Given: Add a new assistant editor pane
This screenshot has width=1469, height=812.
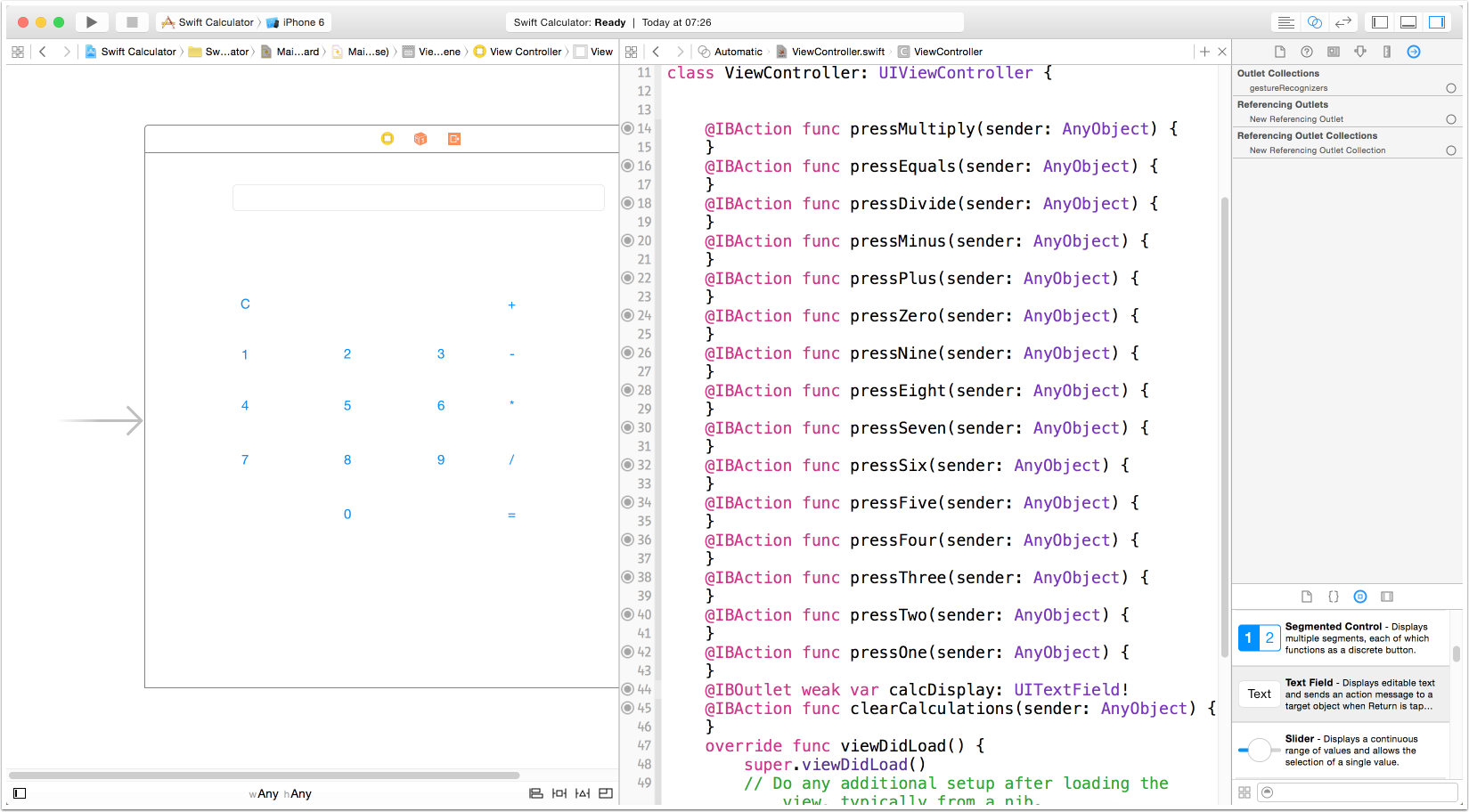Looking at the screenshot, I should 1204,52.
